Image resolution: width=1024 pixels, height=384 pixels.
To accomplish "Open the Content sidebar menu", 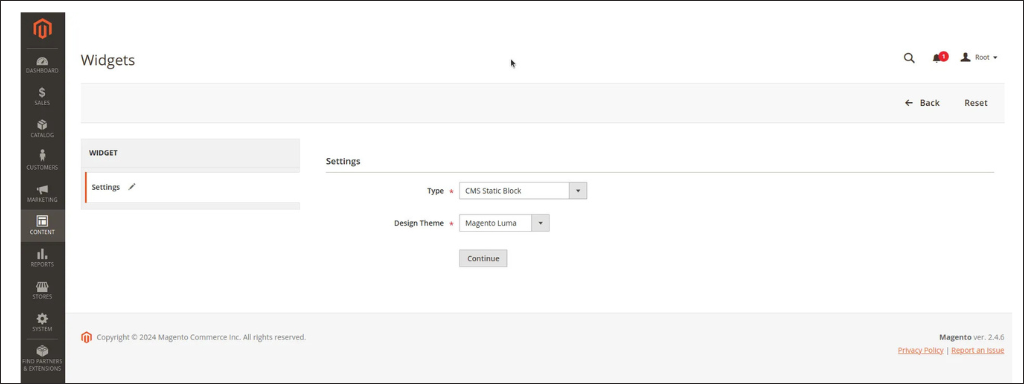I will [x=42, y=225].
